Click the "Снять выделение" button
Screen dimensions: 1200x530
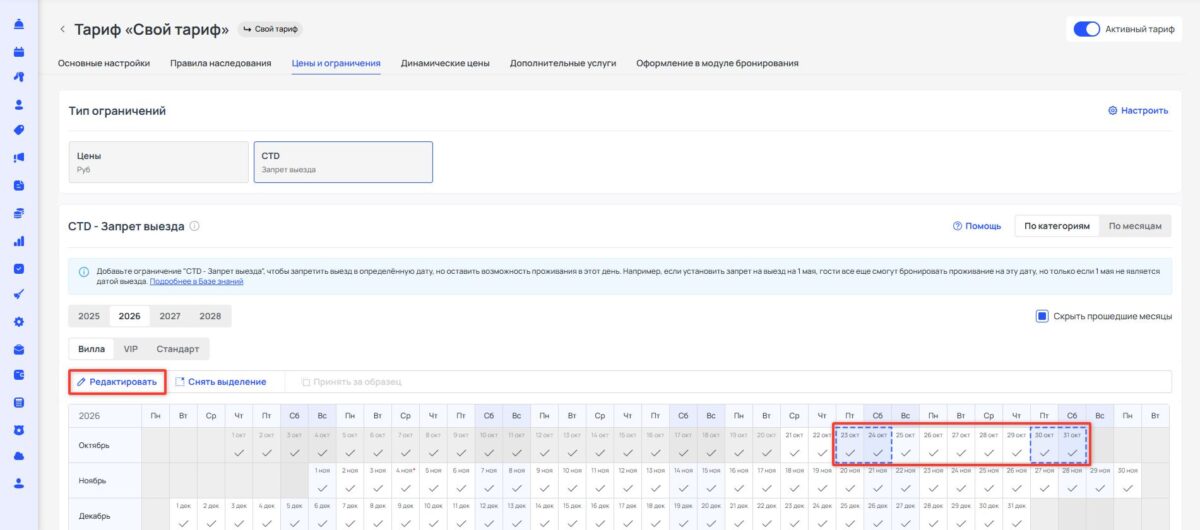[220, 381]
